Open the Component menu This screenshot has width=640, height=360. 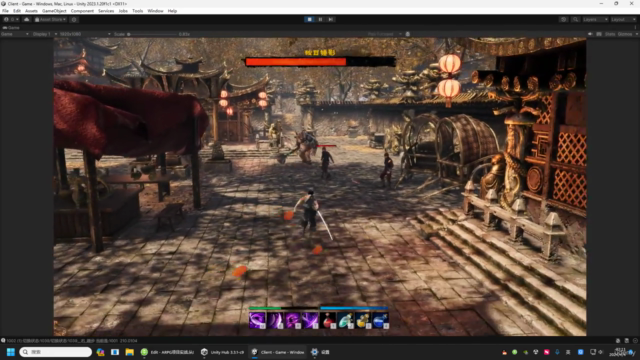point(82,11)
